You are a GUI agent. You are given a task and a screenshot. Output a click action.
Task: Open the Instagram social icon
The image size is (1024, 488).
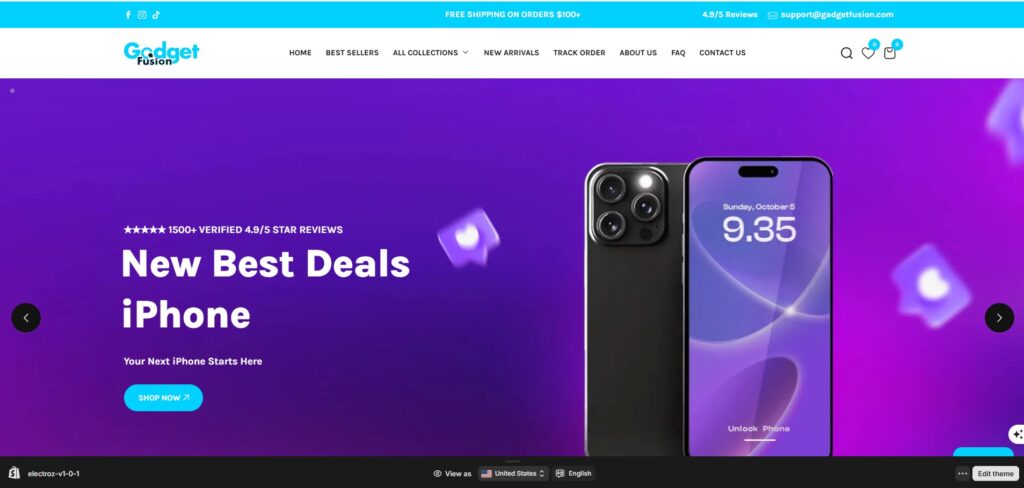tap(142, 15)
